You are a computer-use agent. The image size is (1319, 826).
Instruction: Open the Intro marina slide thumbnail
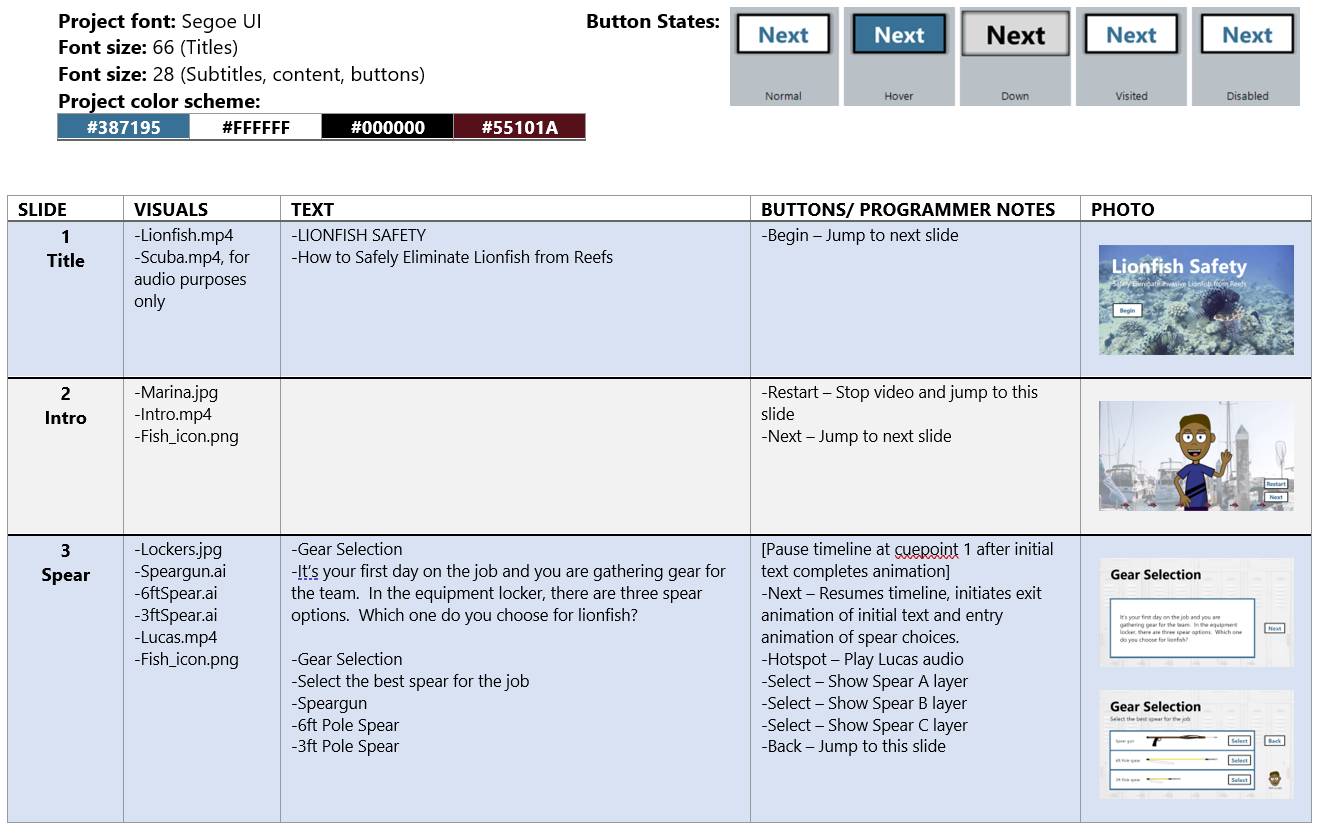tap(1196, 456)
